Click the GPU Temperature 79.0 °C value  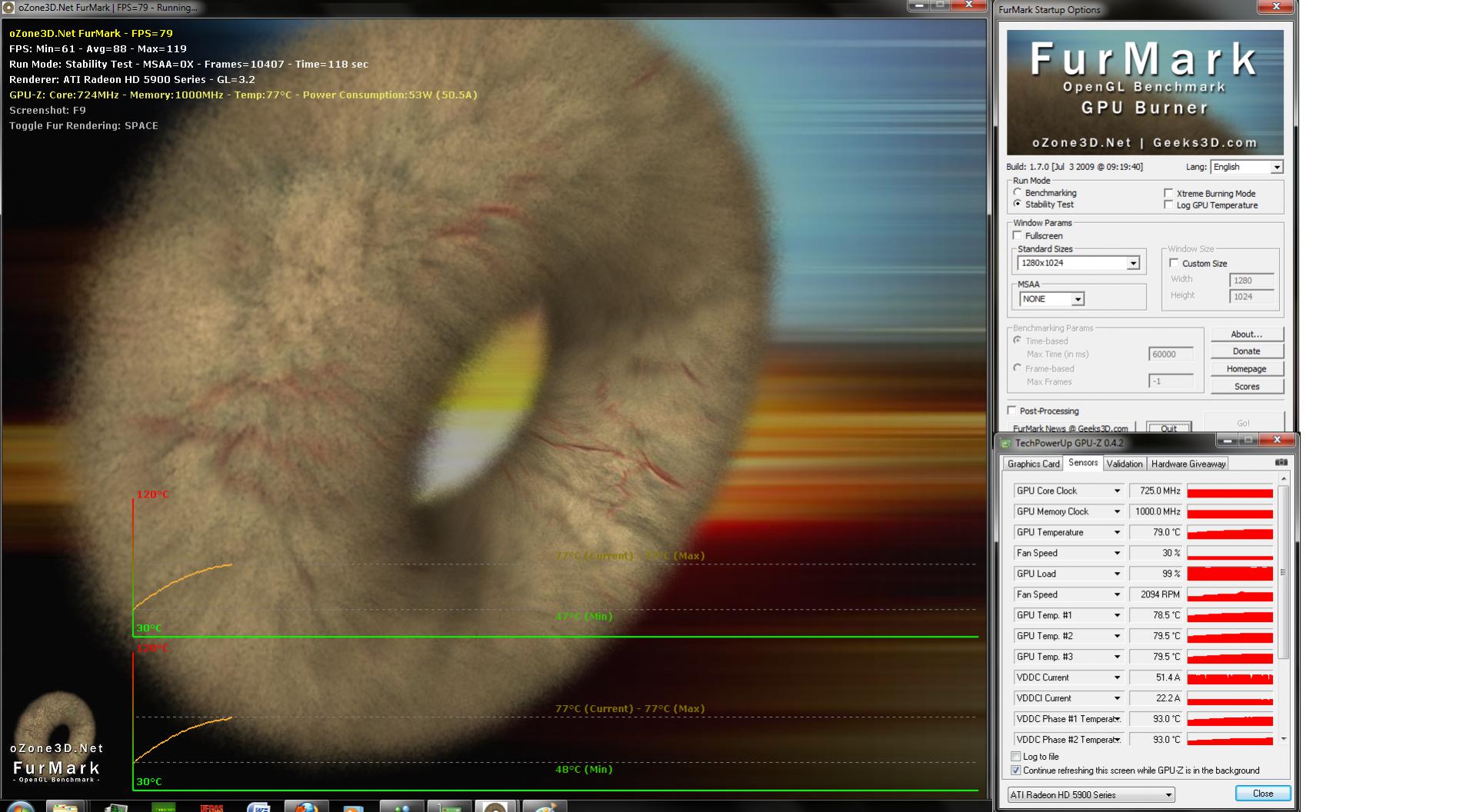pos(1156,532)
